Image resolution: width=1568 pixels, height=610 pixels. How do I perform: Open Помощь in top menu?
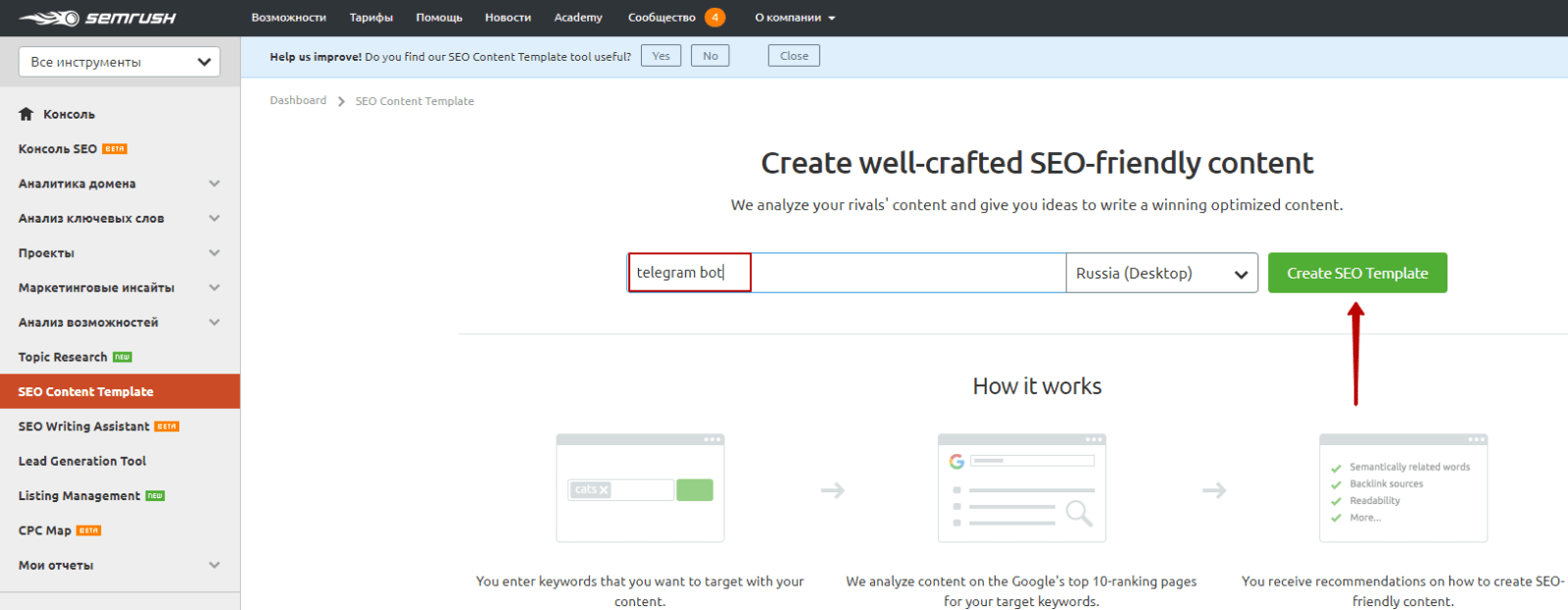click(439, 18)
